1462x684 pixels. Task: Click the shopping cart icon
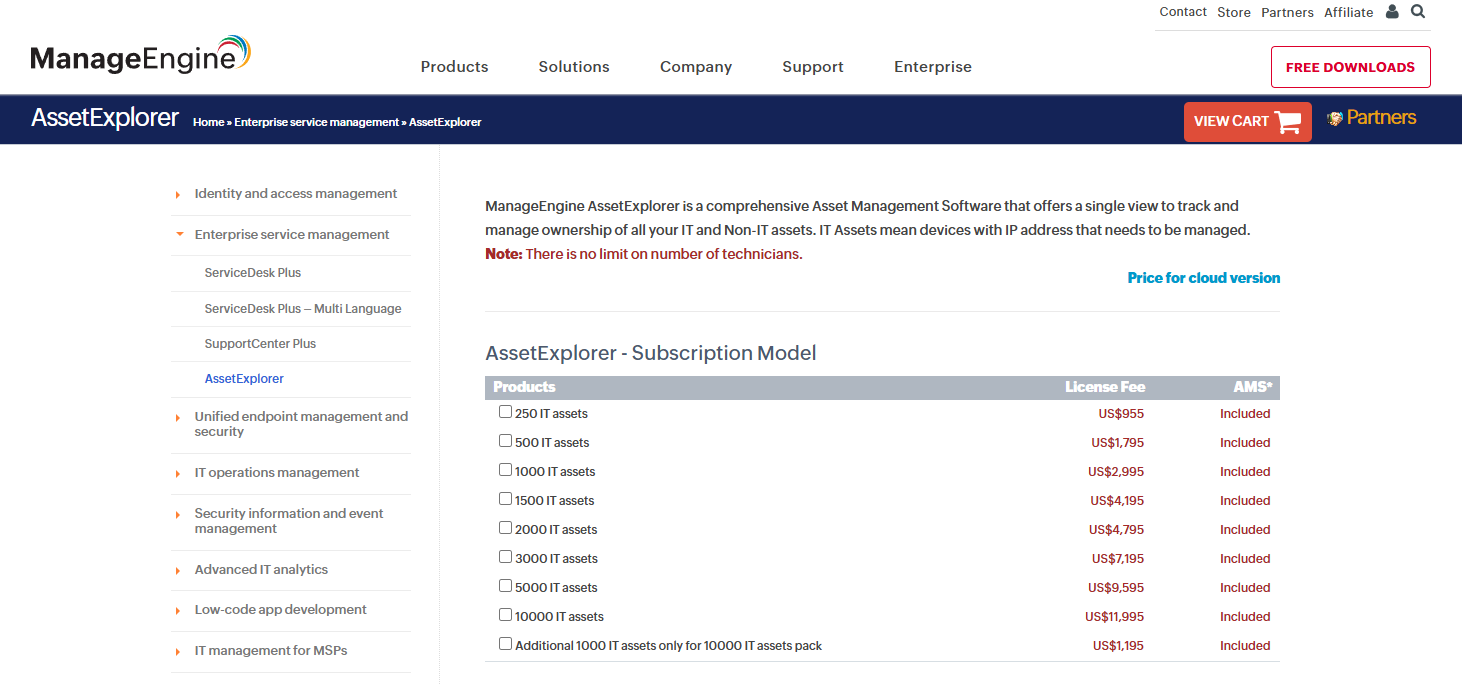pyautogui.click(x=1288, y=122)
